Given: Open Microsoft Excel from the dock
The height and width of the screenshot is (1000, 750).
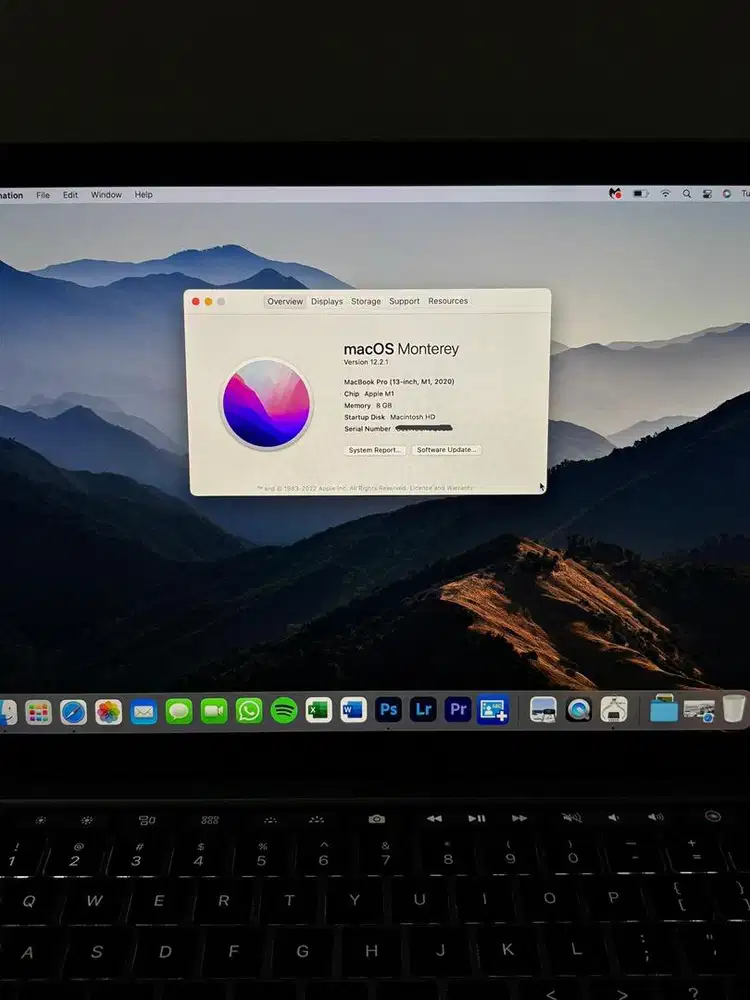Looking at the screenshot, I should click(x=319, y=711).
